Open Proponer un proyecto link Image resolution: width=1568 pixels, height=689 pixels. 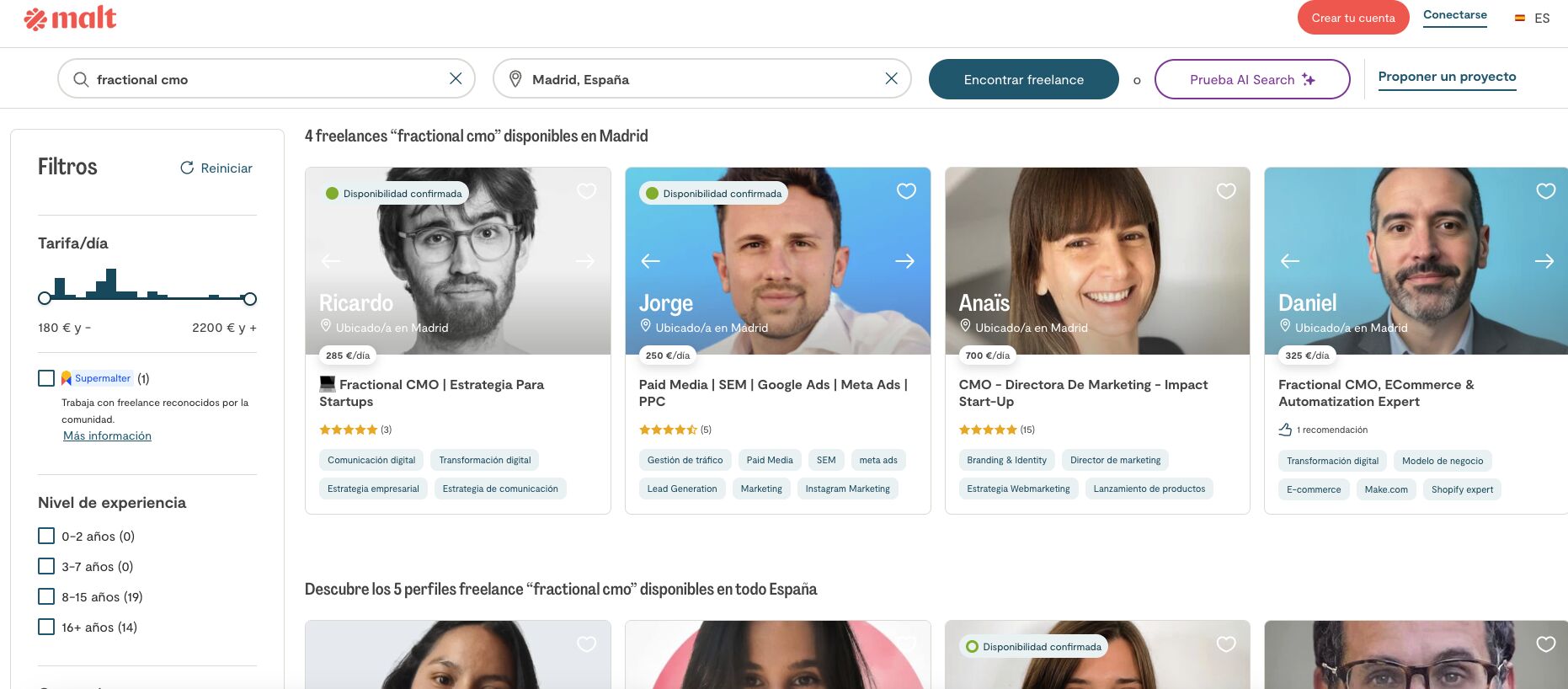pos(1447,77)
